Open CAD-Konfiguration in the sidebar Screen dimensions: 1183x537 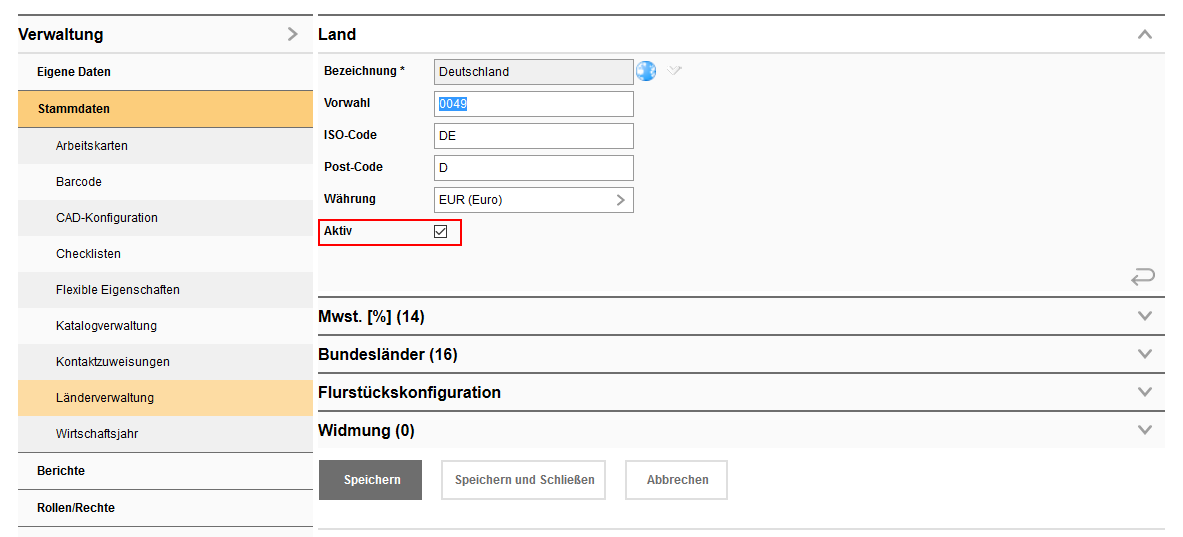coord(107,218)
